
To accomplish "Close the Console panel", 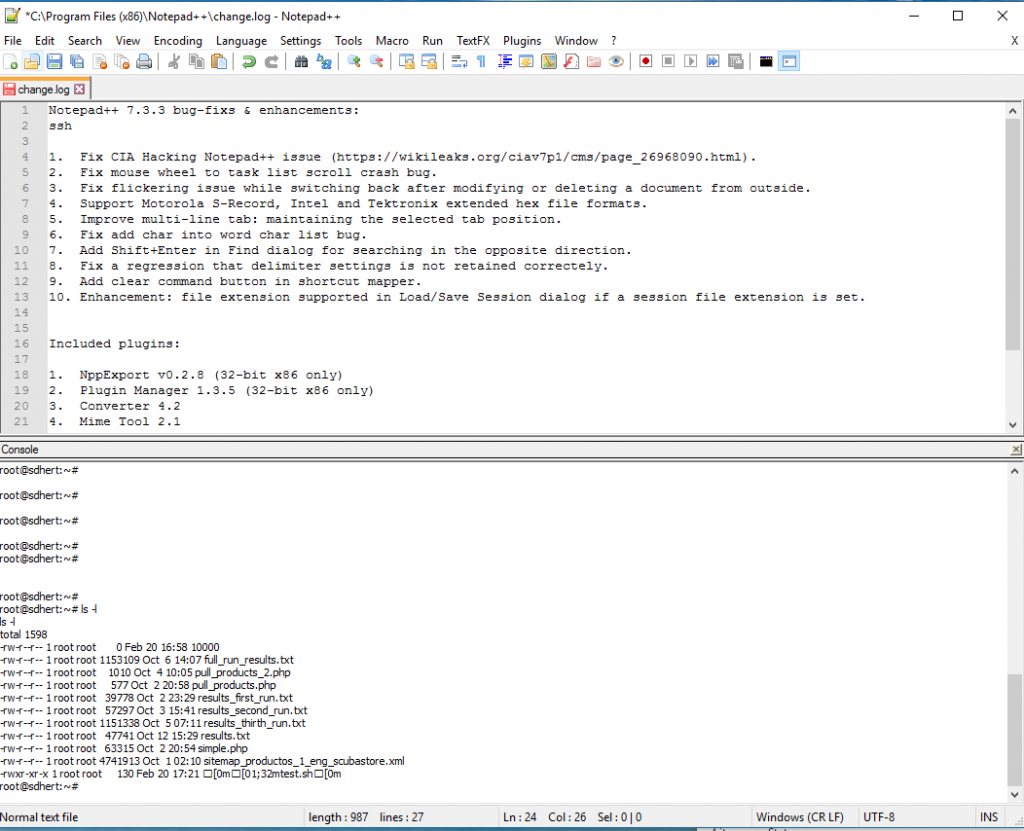I will pyautogui.click(x=1016, y=449).
